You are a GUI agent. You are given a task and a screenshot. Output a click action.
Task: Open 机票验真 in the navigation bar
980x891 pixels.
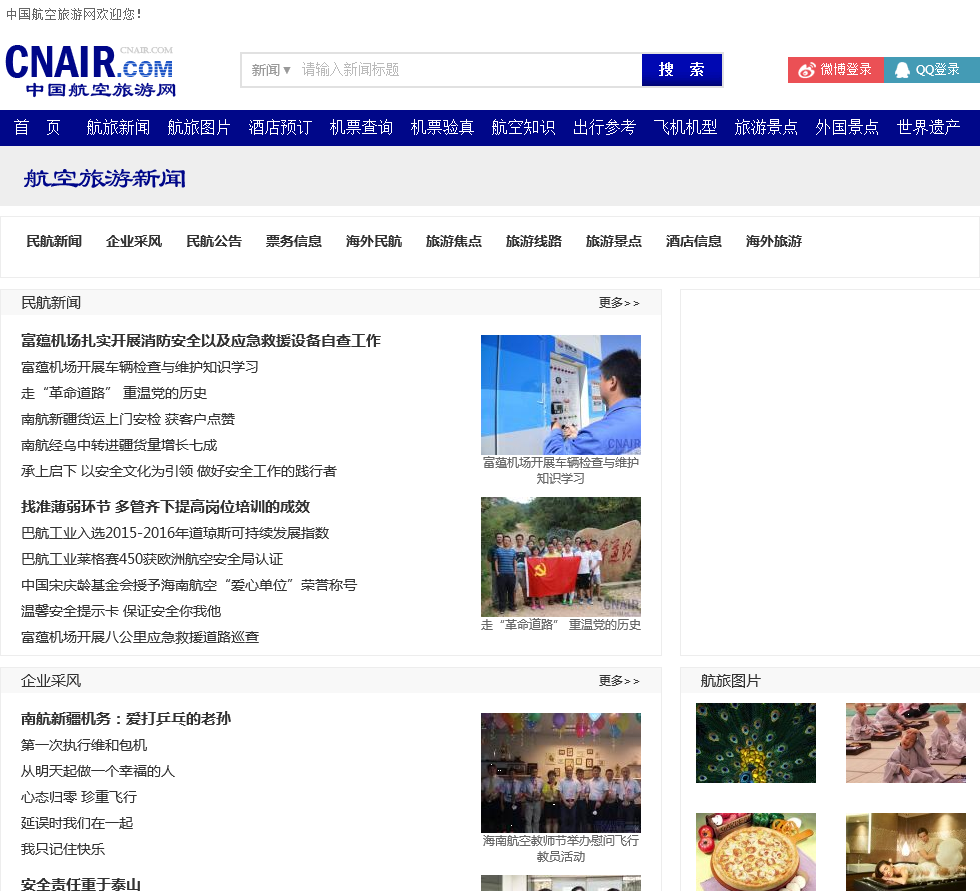pos(442,127)
